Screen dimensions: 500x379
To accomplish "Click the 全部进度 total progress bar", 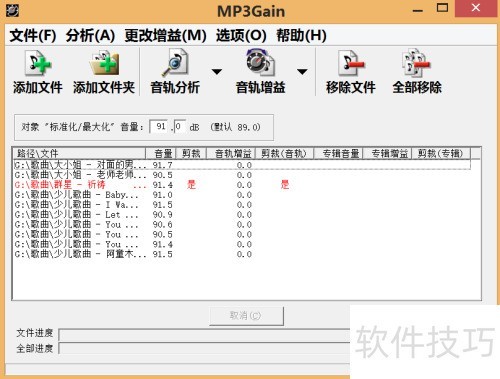I will (204, 348).
